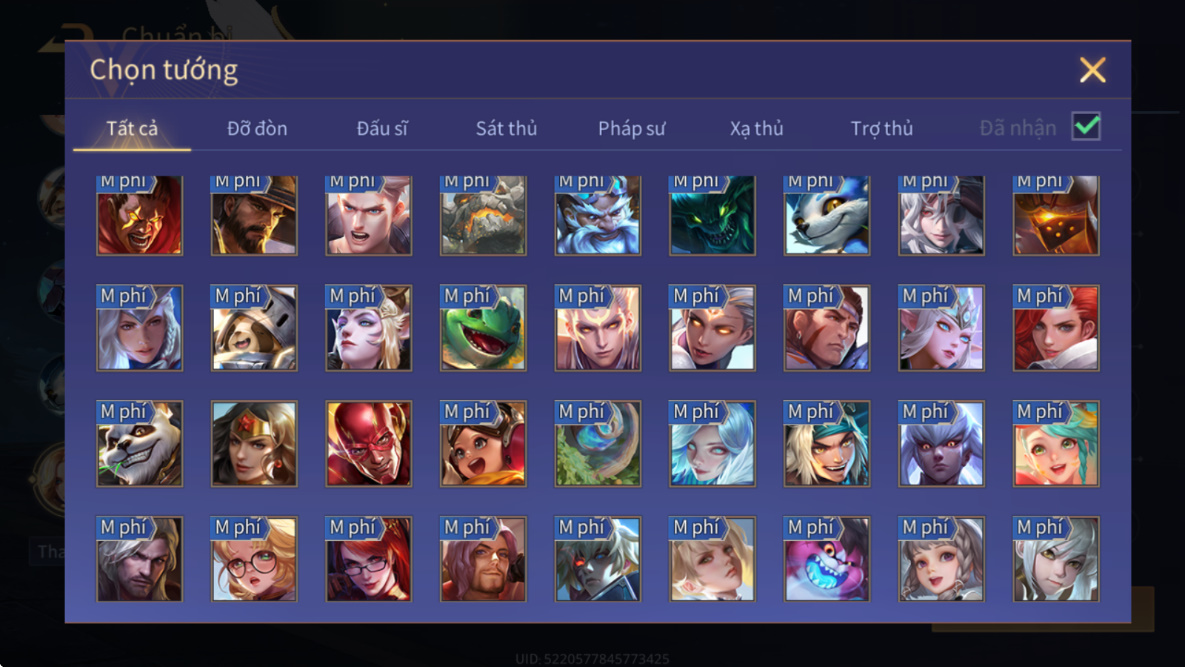Open the Trợ thủ tab
The image size is (1185, 667).
pos(882,128)
